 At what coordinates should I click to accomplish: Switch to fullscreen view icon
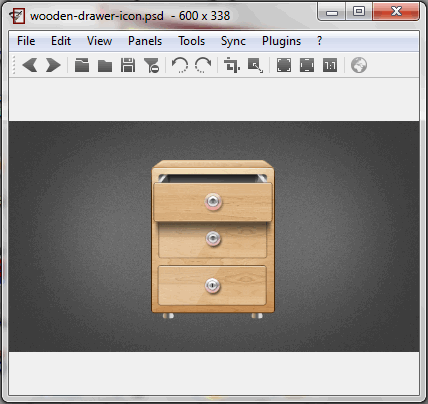coord(284,65)
